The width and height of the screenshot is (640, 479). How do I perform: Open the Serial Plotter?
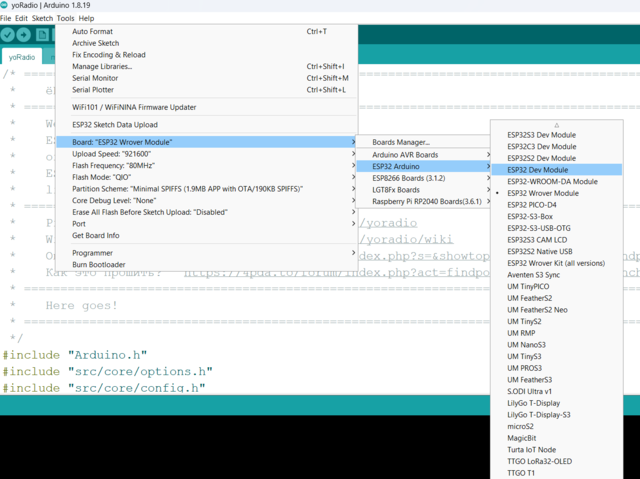point(207,90)
